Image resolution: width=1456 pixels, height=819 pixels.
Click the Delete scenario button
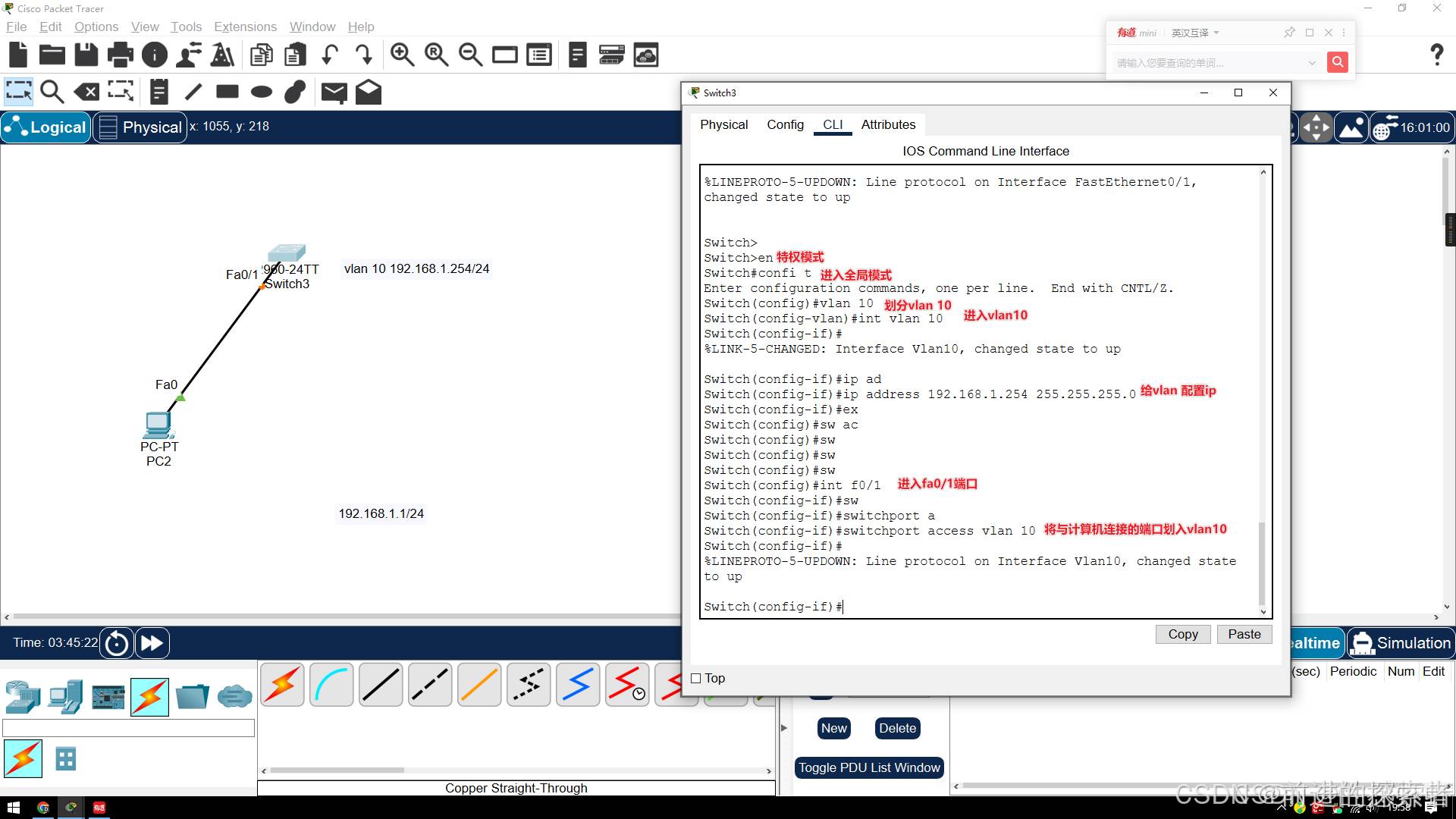(898, 728)
